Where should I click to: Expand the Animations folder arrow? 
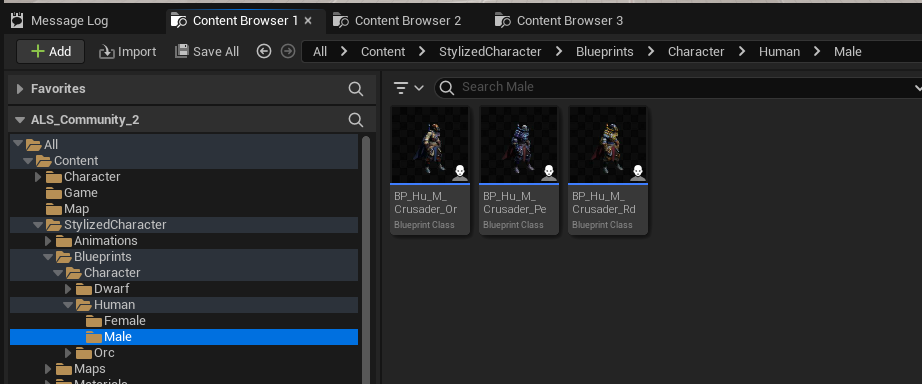(x=48, y=241)
